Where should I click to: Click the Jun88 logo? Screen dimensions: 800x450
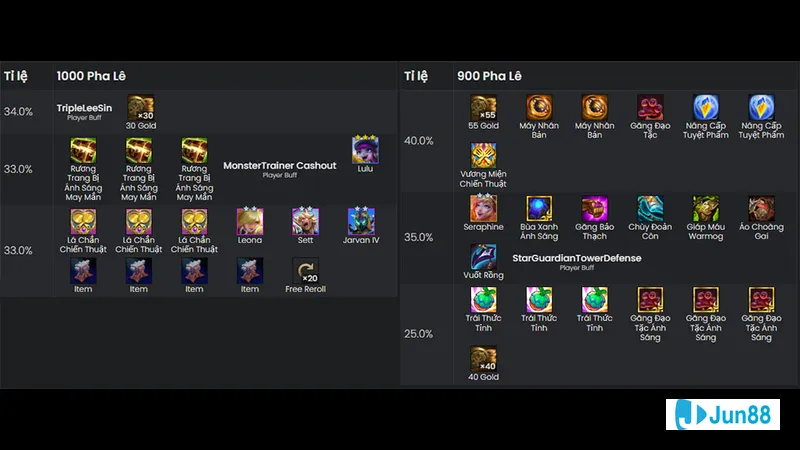click(x=722, y=414)
